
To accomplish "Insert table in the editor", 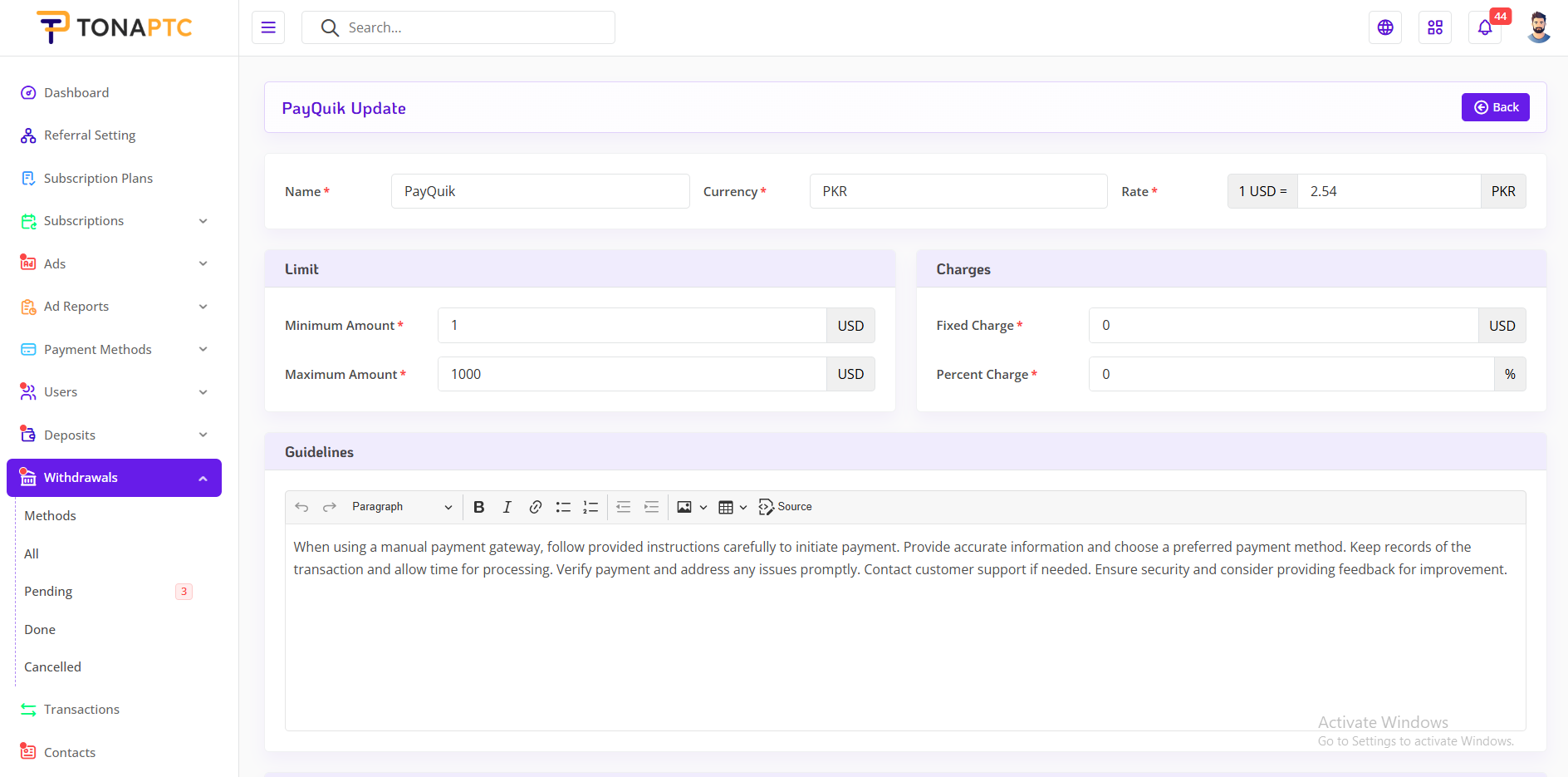I will pyautogui.click(x=726, y=507).
